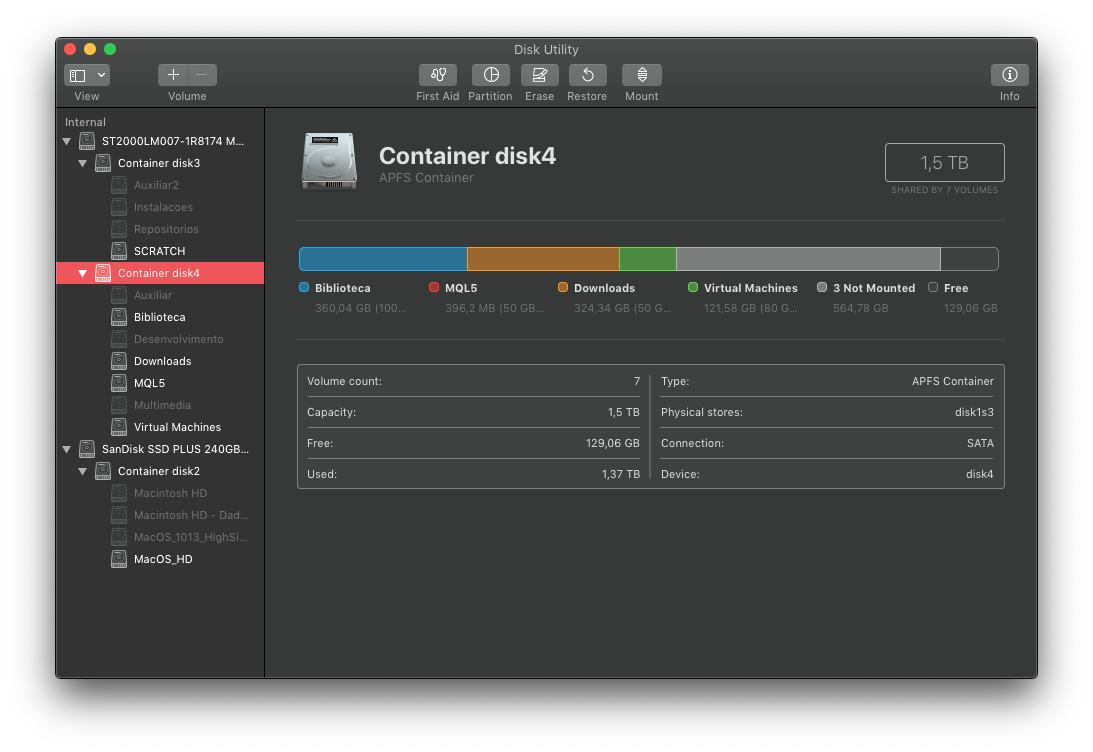Click the Restore toolbar icon

[x=587, y=75]
